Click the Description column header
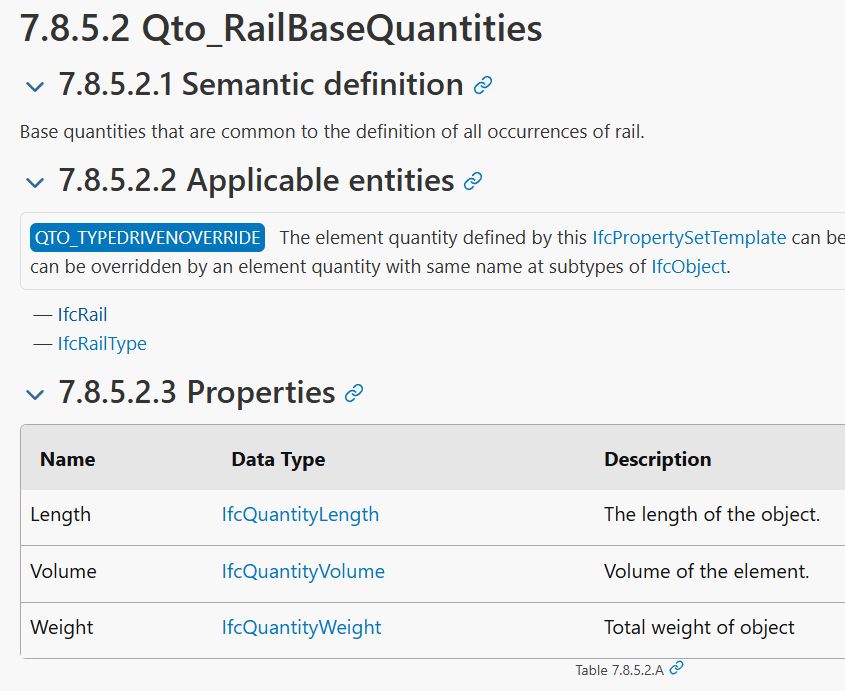Viewport: 845px width, 691px height. coord(657,459)
